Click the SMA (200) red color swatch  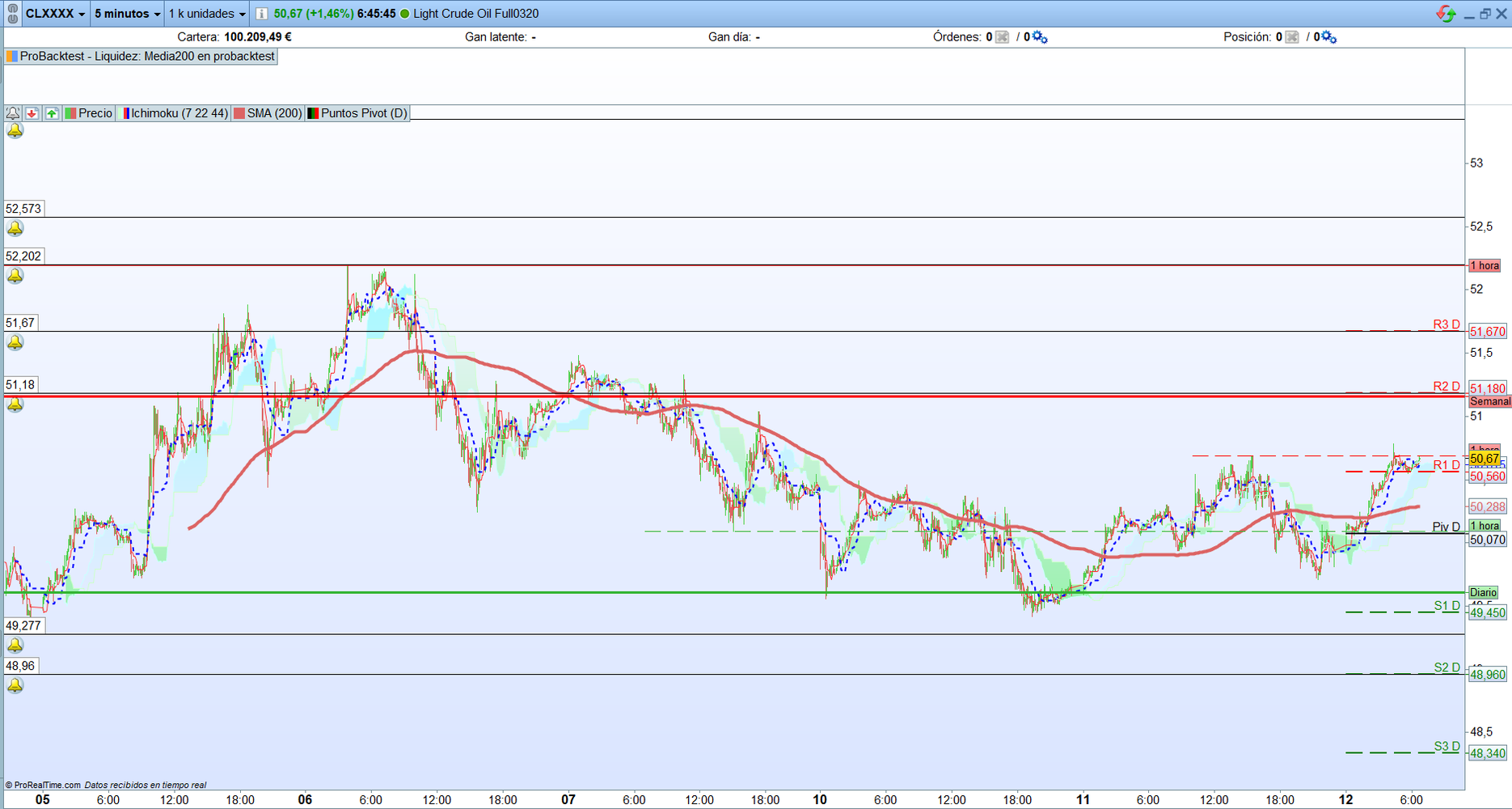(239, 113)
